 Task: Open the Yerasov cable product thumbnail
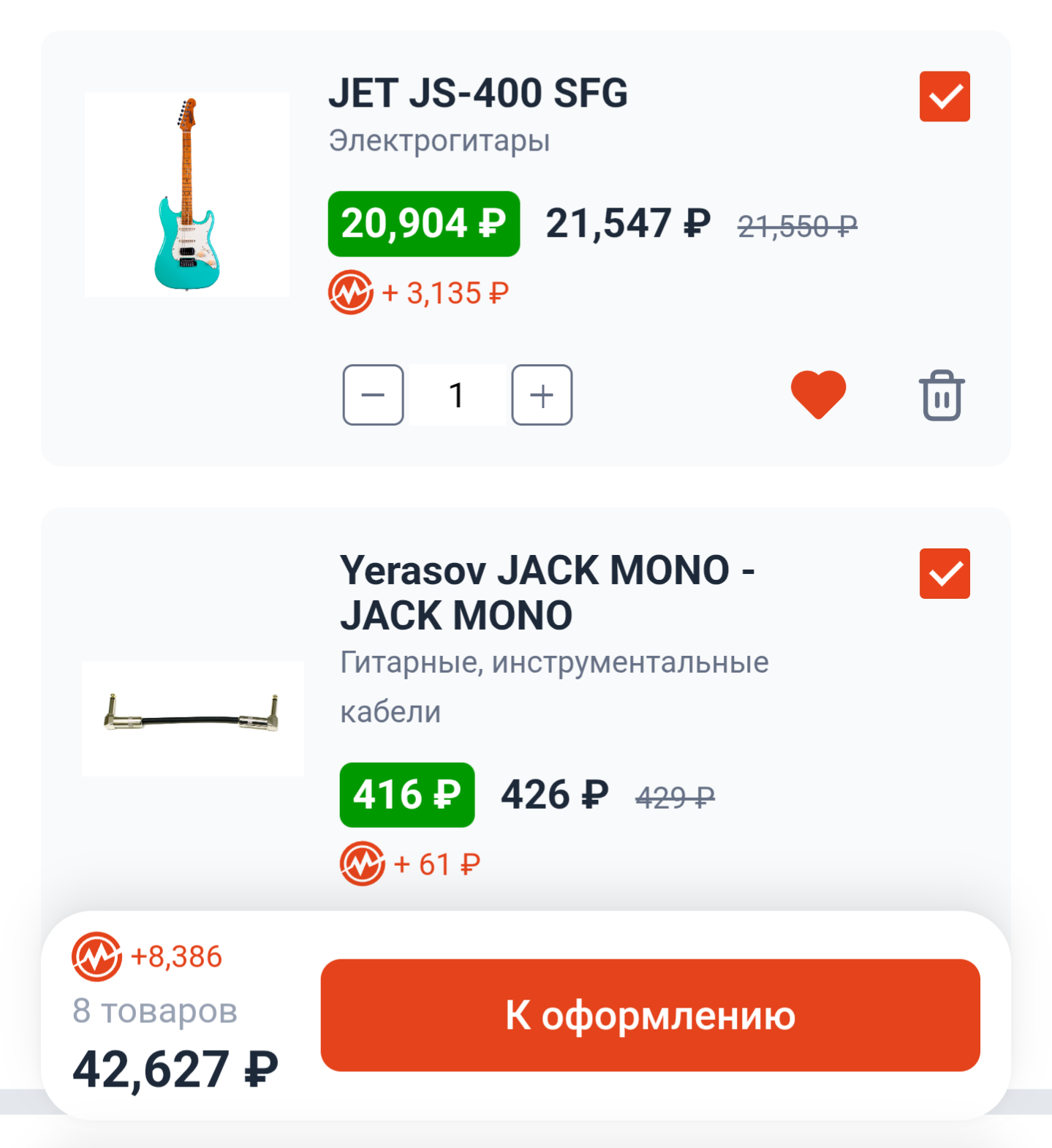point(192,718)
